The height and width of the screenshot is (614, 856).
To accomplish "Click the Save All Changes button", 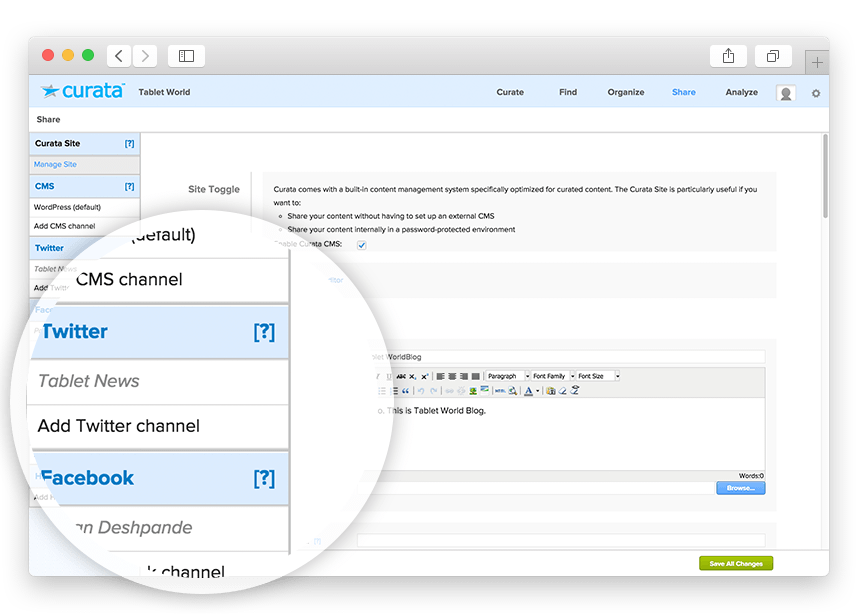I will point(735,564).
